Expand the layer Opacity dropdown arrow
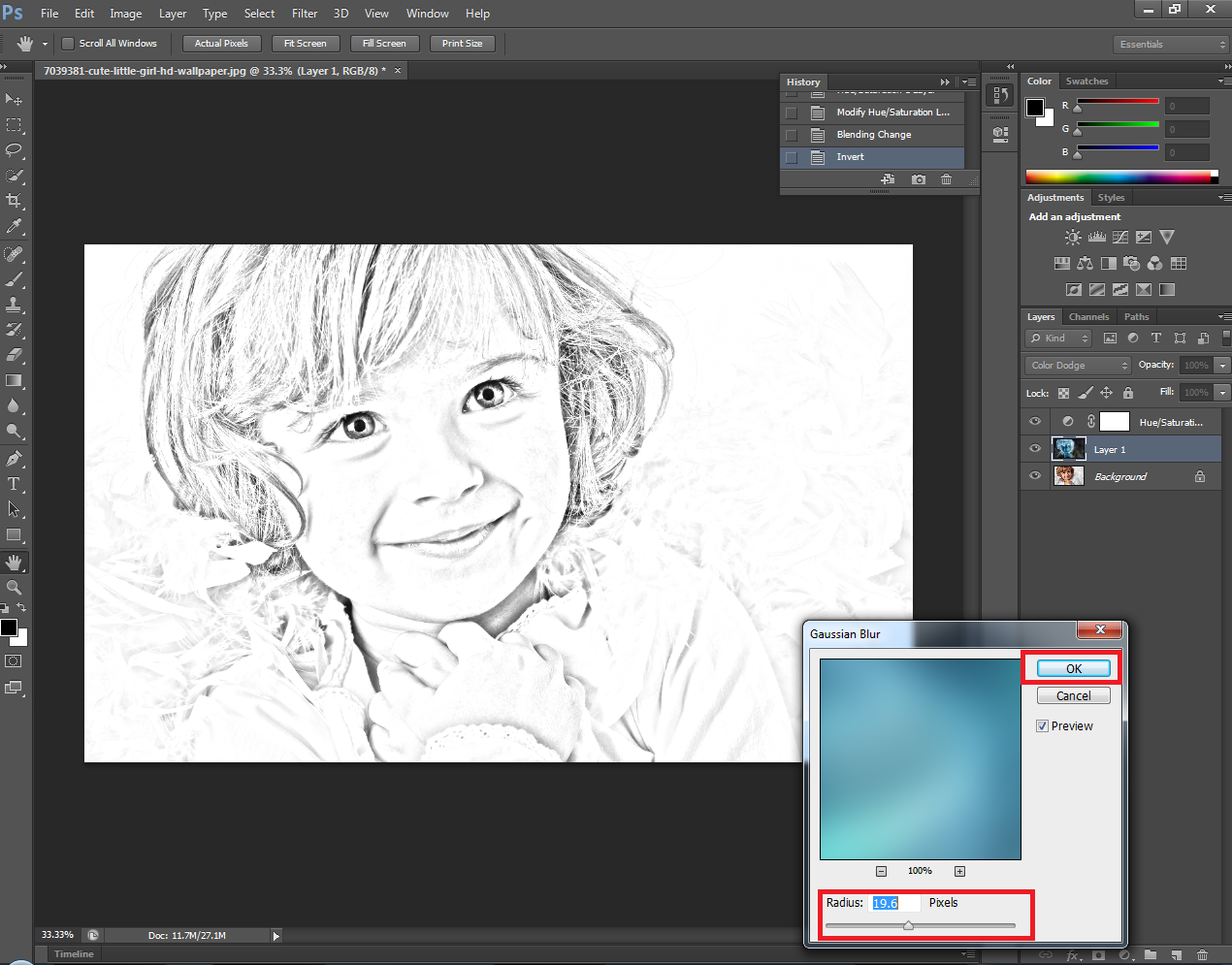1232x965 pixels. pos(1222,366)
